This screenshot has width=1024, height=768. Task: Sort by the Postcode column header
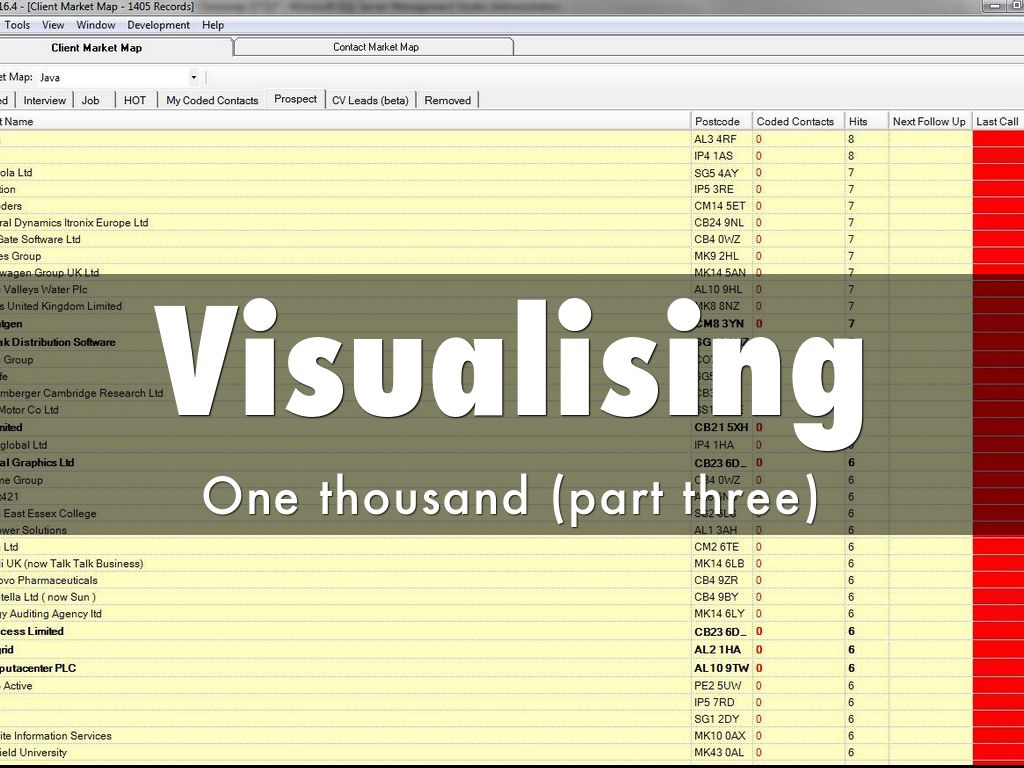(717, 122)
